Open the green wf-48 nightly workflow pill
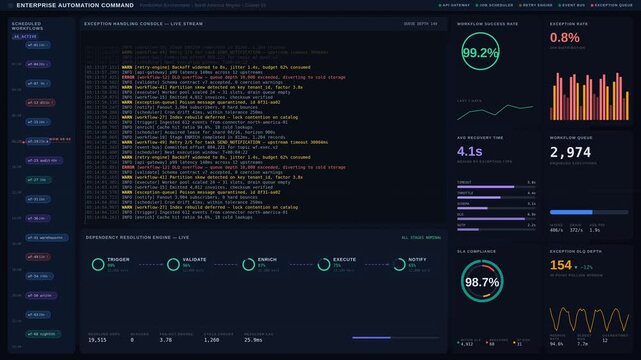The width and height of the screenshot is (641, 360). [43, 334]
